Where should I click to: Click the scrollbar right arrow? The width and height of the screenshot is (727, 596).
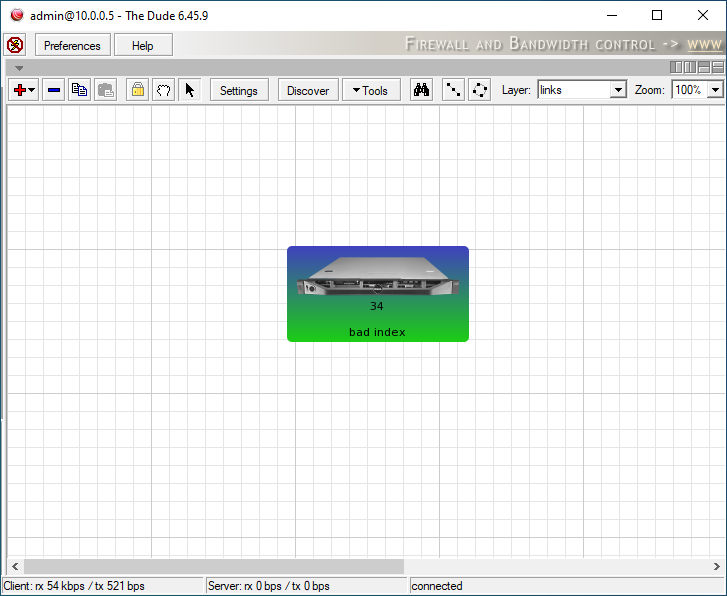tap(716, 566)
